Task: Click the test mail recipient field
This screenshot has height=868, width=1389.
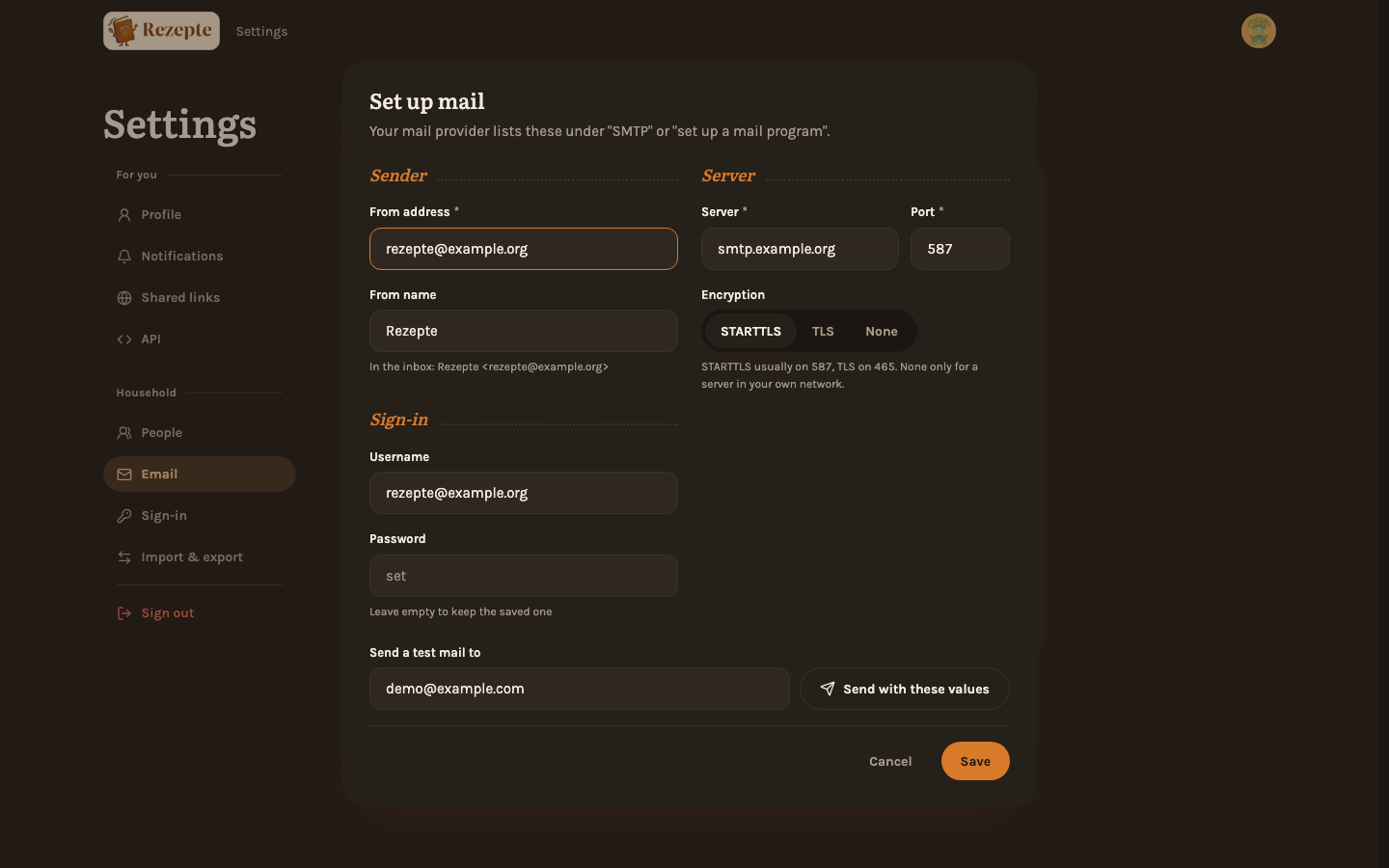Action: pos(580,689)
